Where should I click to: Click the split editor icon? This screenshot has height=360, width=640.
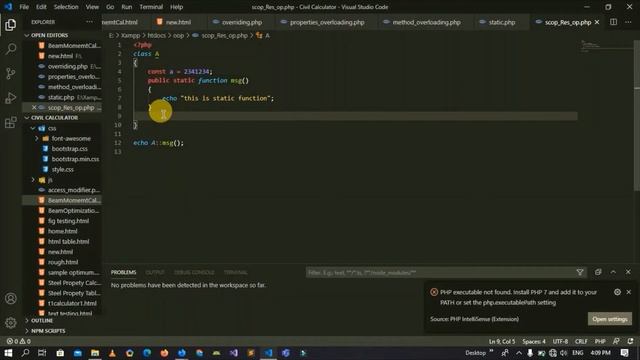tap(613, 22)
